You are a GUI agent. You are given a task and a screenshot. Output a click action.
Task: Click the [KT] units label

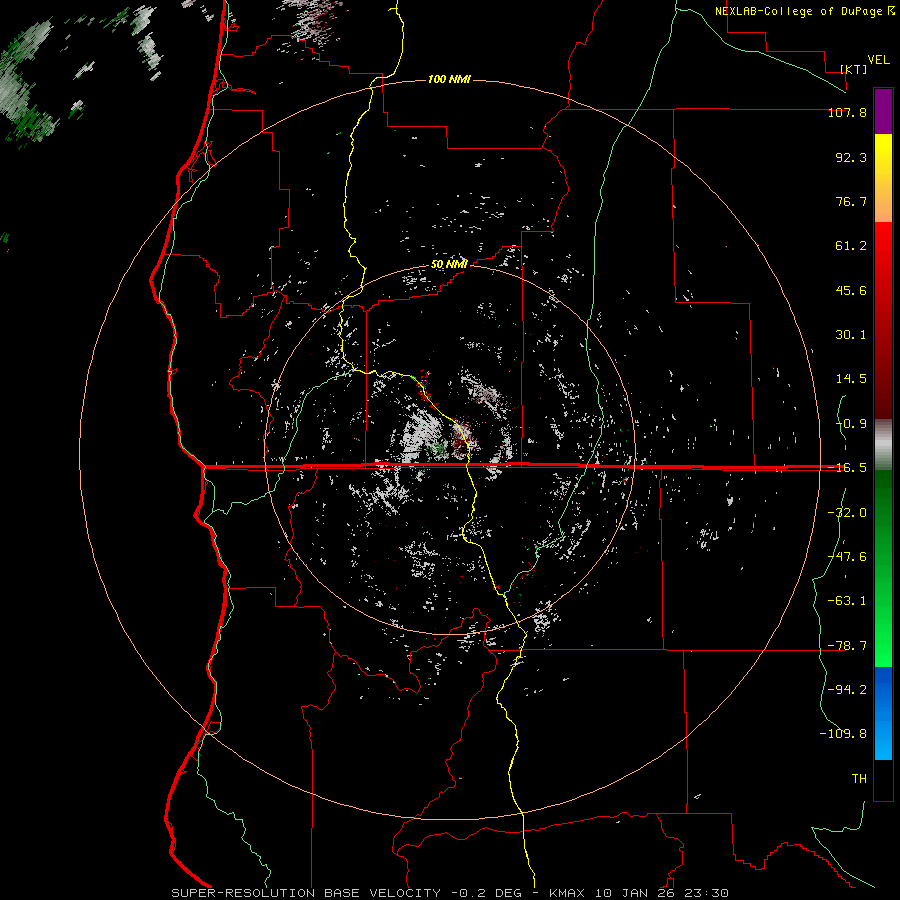[853, 69]
